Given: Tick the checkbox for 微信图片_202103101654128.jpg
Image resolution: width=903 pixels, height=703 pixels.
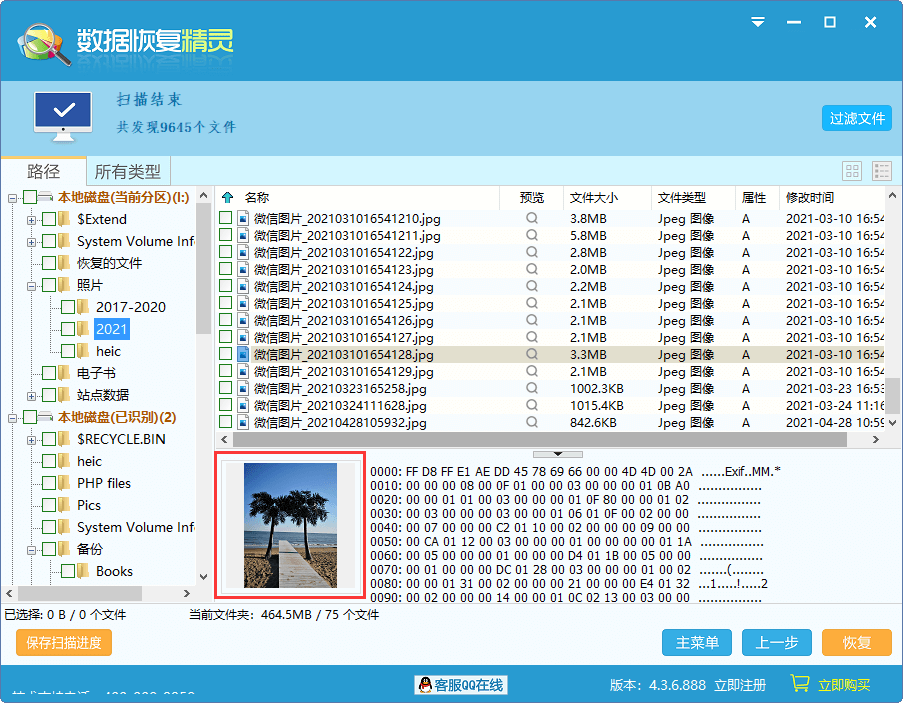Looking at the screenshot, I should [225, 354].
